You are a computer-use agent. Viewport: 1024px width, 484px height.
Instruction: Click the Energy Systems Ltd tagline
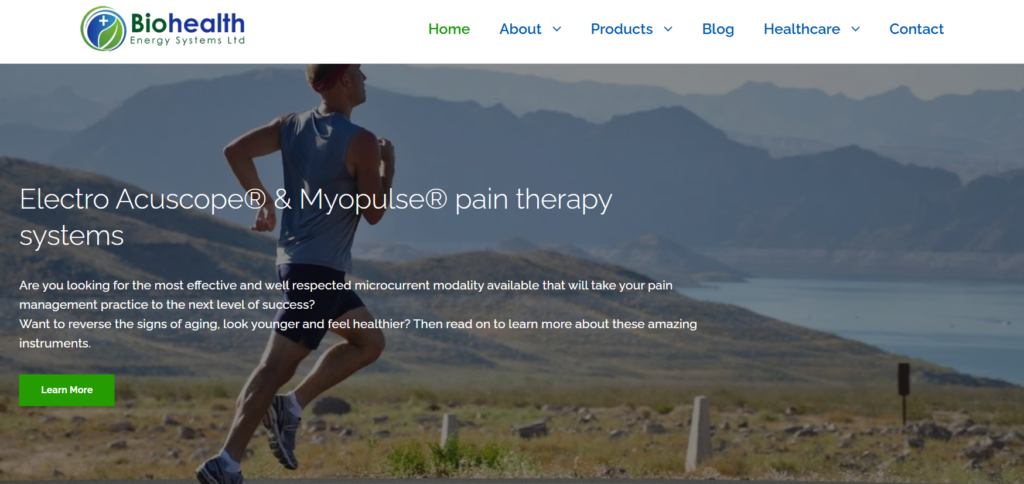pos(187,41)
